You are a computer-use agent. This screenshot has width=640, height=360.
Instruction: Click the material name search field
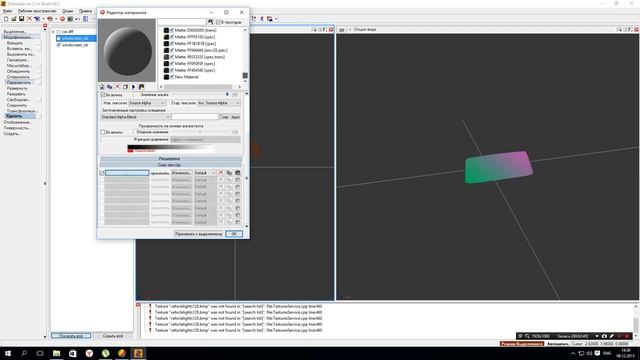[x=182, y=22]
